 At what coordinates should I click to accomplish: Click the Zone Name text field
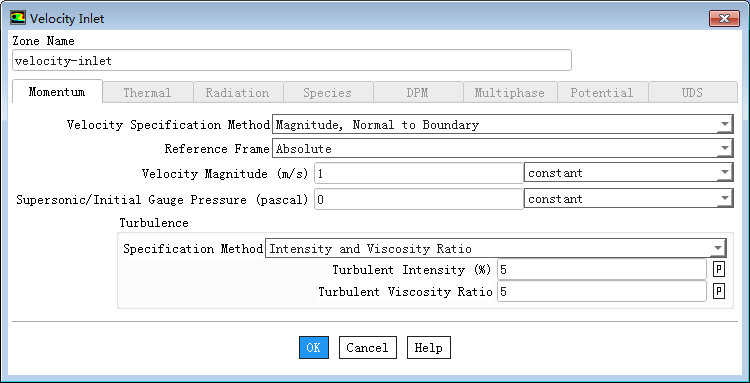(x=292, y=61)
